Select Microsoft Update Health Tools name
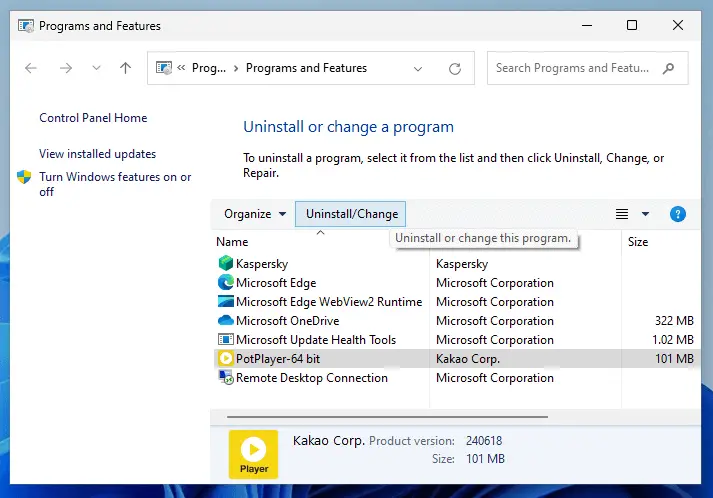Screen dimensions: 713x498 316,340
